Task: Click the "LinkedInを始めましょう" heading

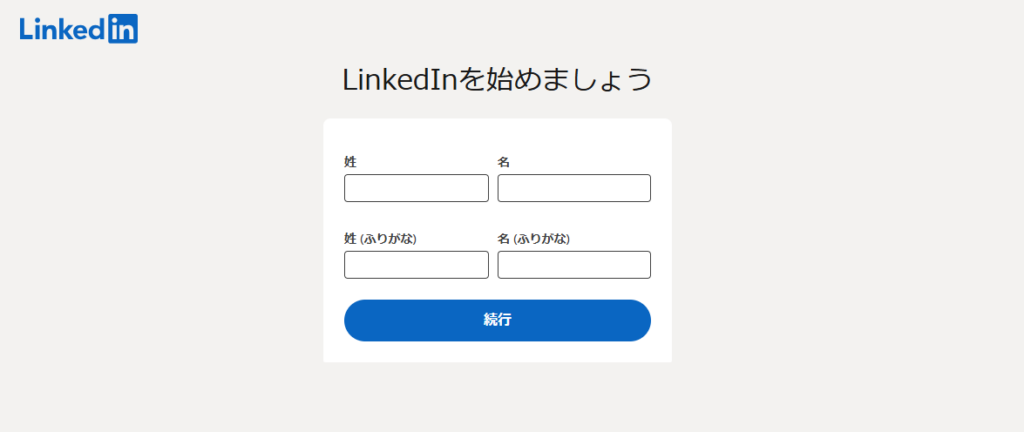Action: pyautogui.click(x=497, y=80)
